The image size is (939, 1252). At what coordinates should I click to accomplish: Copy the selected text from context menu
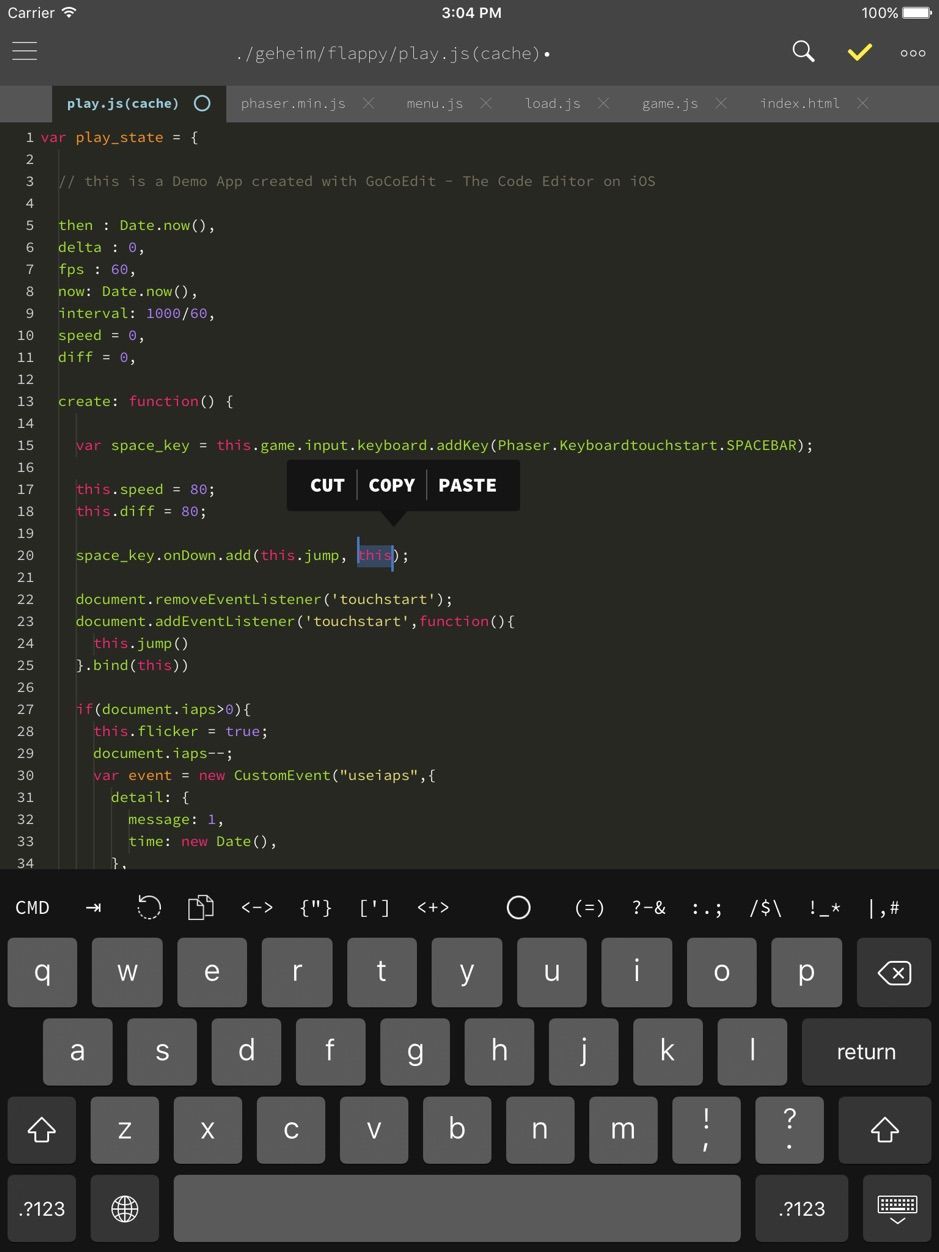[x=391, y=485]
